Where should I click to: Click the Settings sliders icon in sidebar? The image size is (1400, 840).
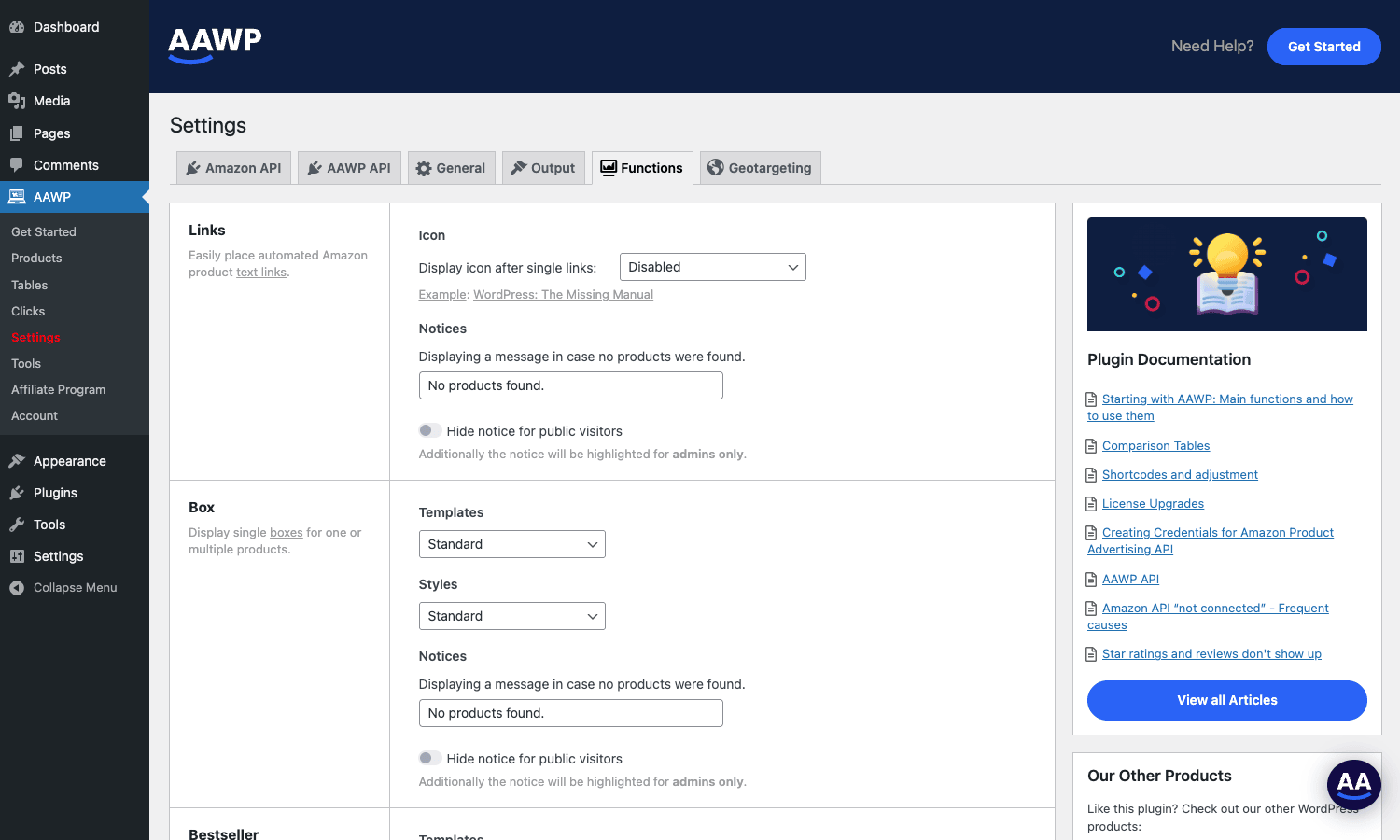pos(17,556)
